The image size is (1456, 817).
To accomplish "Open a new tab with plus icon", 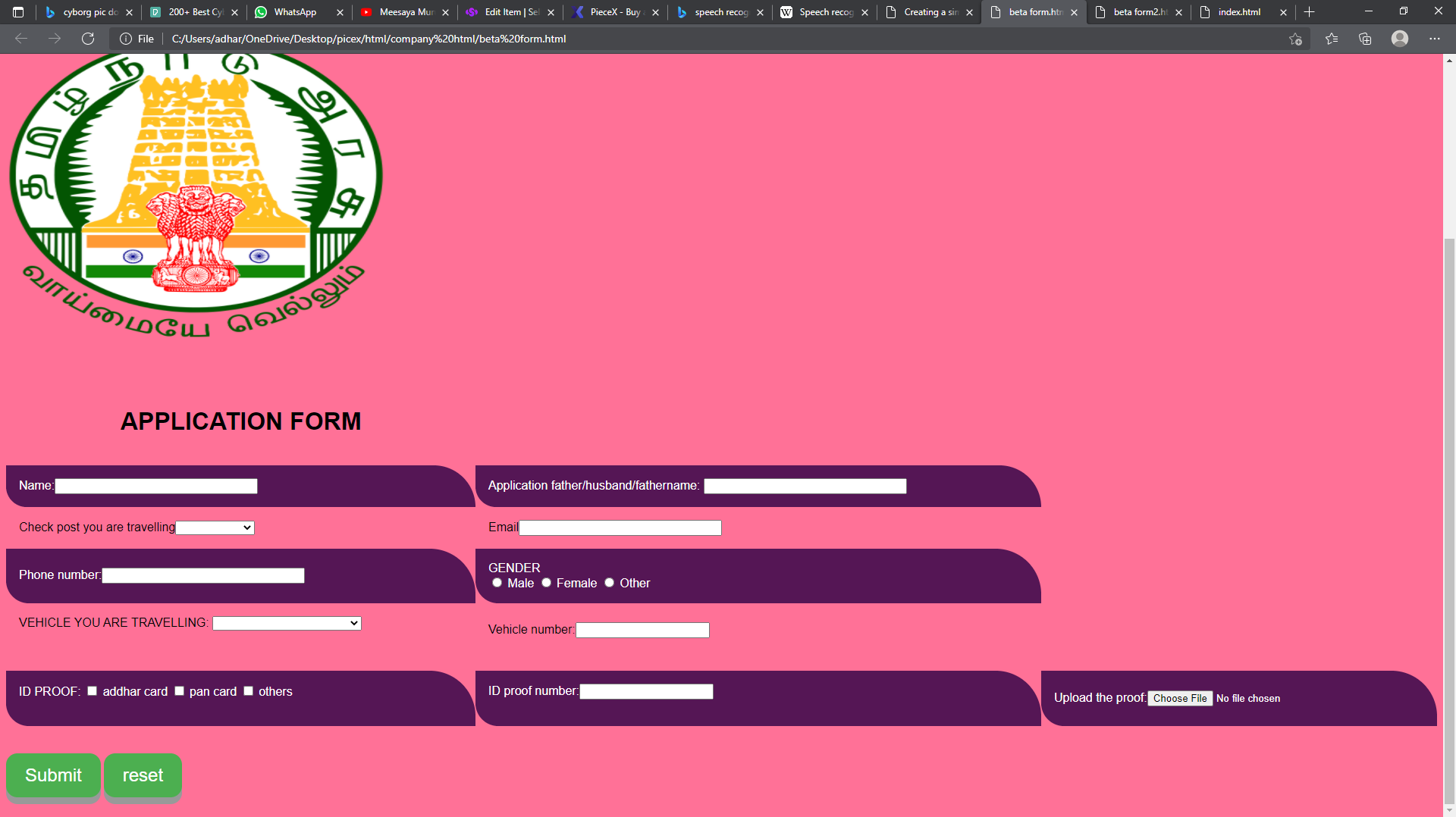I will click(x=1309, y=12).
